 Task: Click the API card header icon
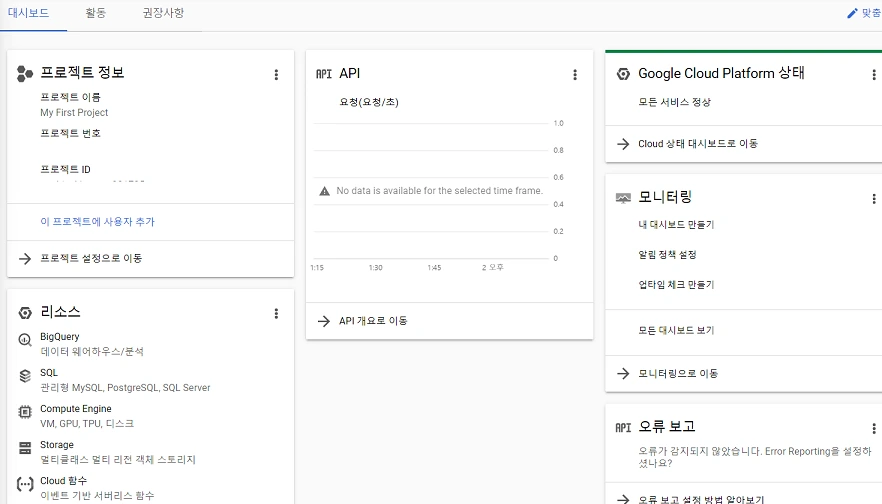point(324,74)
